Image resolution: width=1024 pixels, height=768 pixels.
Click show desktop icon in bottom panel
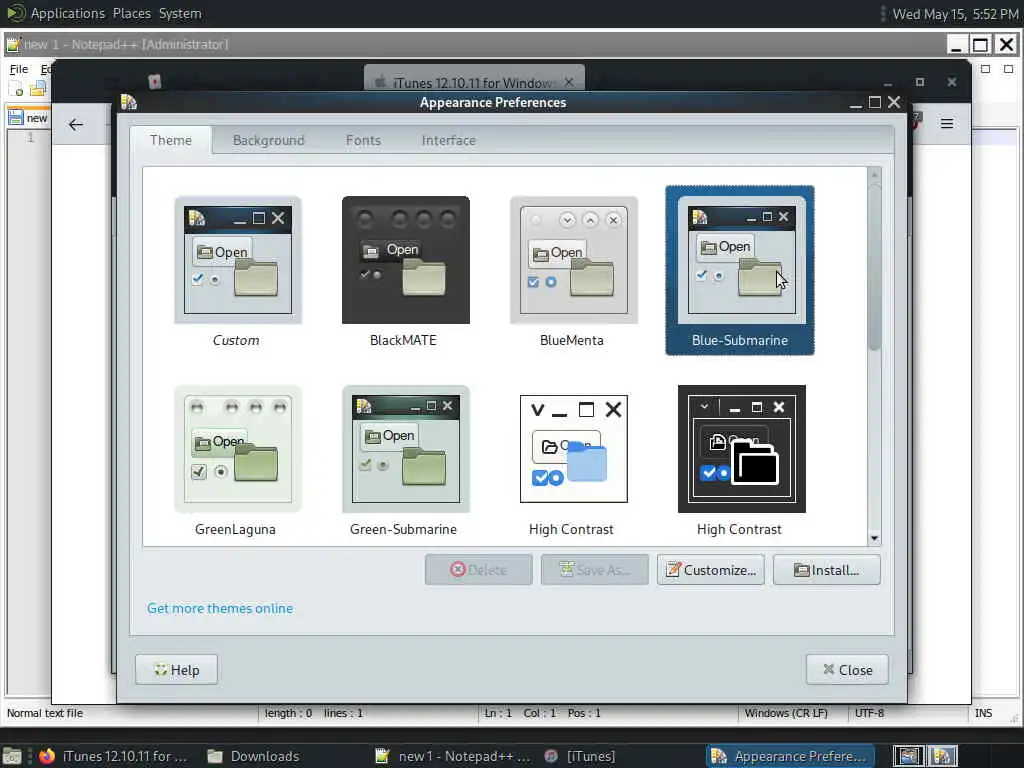tap(12, 756)
